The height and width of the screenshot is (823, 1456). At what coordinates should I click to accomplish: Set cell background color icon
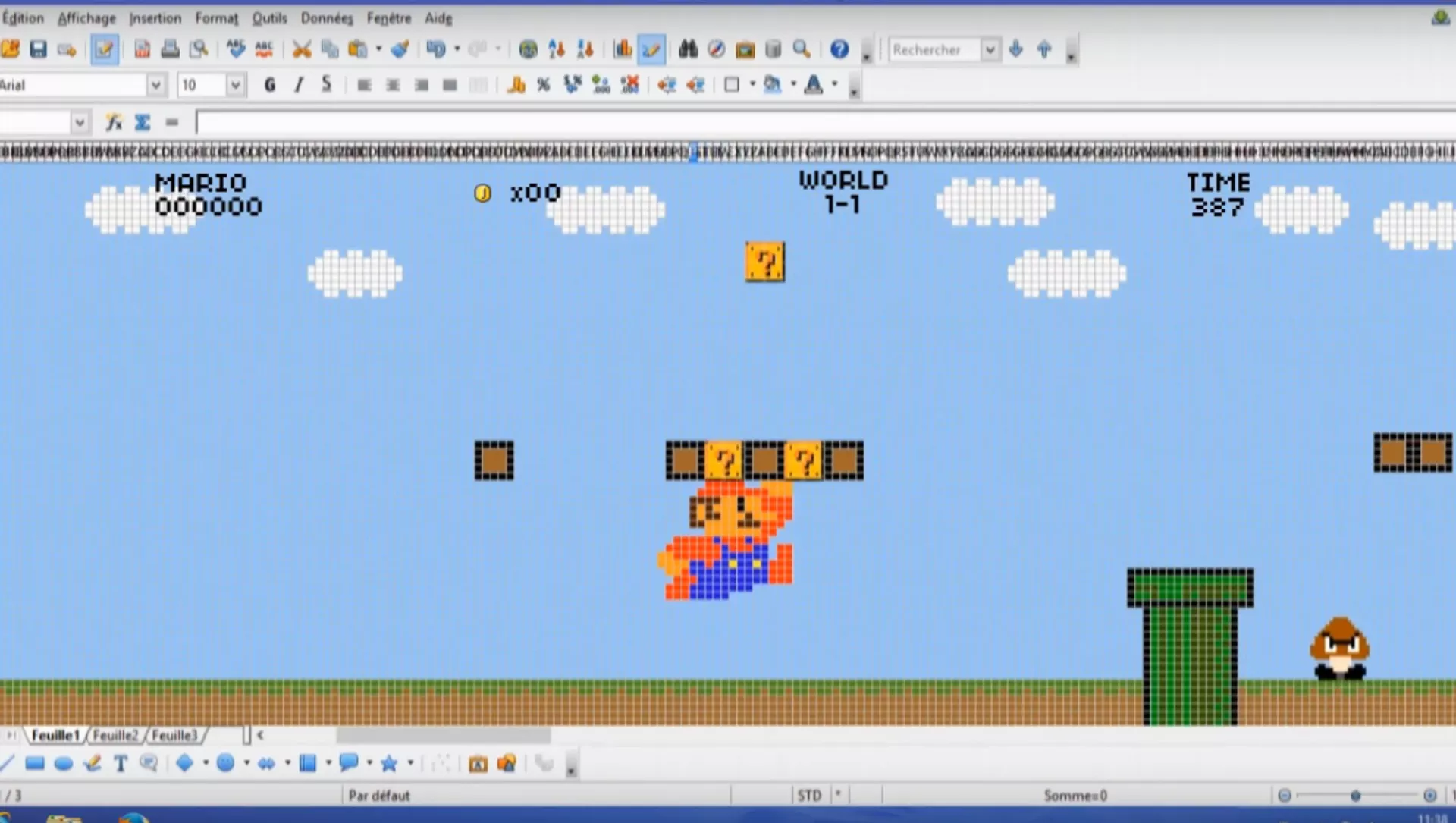pyautogui.click(x=772, y=85)
